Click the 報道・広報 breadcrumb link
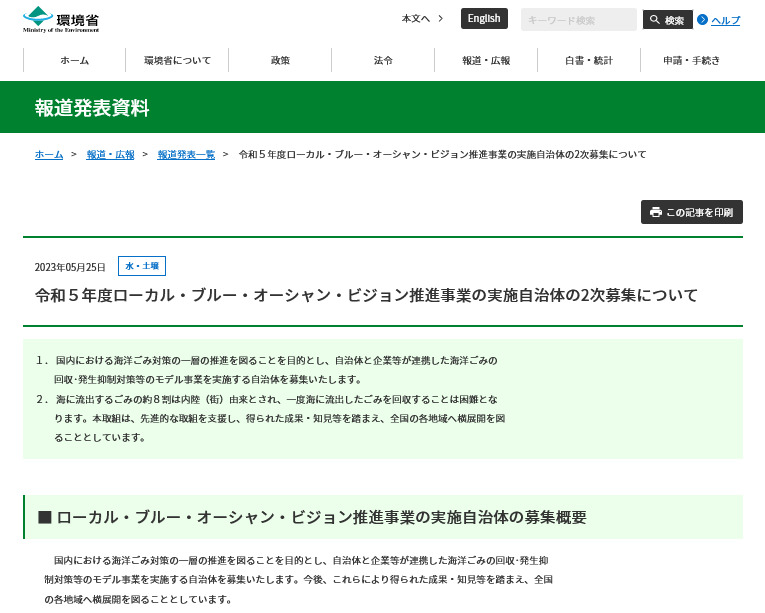Screen dimensions: 765x613 (110, 155)
